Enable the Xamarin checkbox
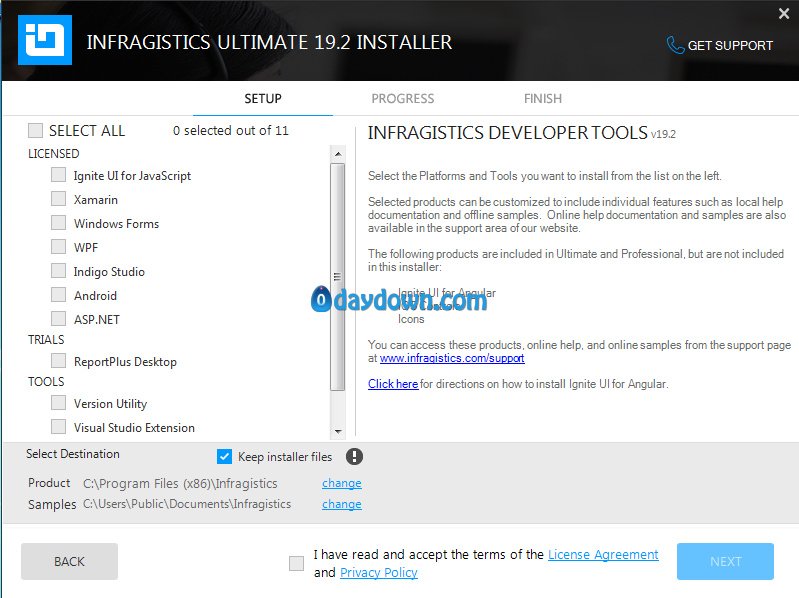The width and height of the screenshot is (799, 598). (58, 199)
